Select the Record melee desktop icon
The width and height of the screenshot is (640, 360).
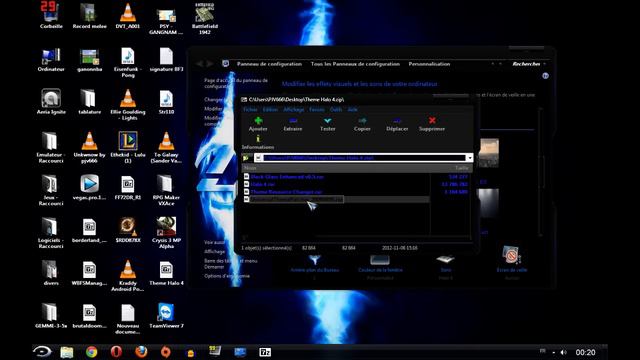(89, 16)
